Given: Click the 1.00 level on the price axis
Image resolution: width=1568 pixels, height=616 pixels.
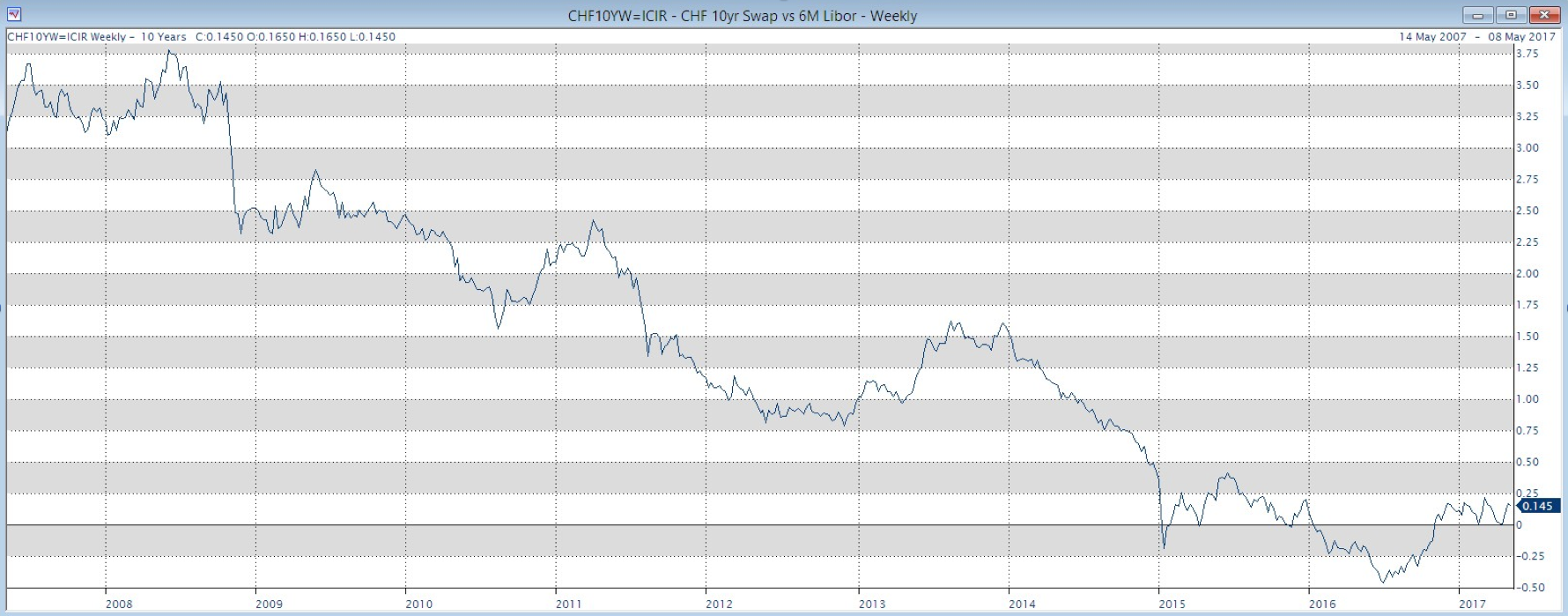Looking at the screenshot, I should pyautogui.click(x=1527, y=399).
